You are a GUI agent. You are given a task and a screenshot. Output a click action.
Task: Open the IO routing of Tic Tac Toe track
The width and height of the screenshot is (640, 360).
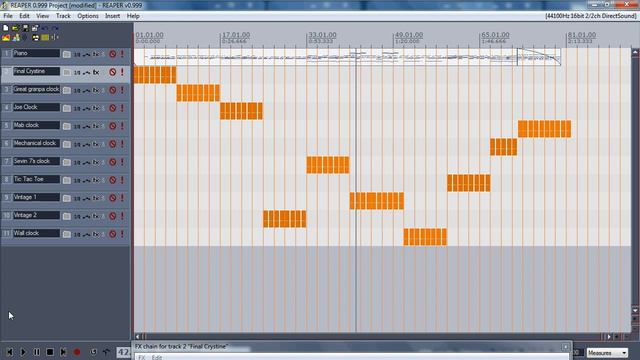point(77,180)
